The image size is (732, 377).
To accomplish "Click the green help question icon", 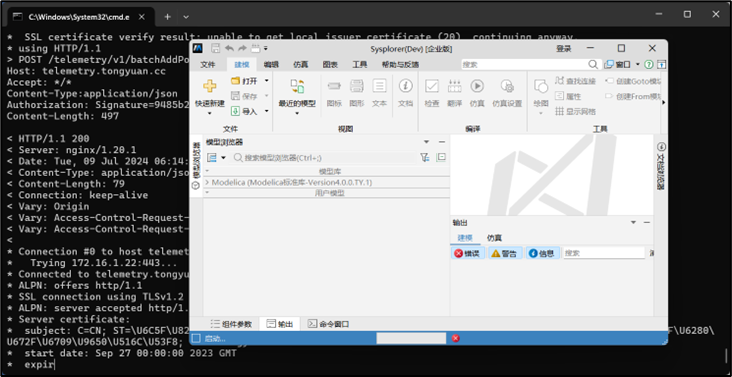I will tap(648, 64).
